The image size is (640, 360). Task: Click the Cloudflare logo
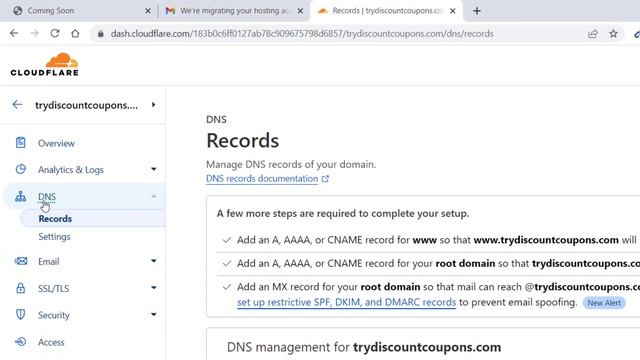click(x=44, y=64)
